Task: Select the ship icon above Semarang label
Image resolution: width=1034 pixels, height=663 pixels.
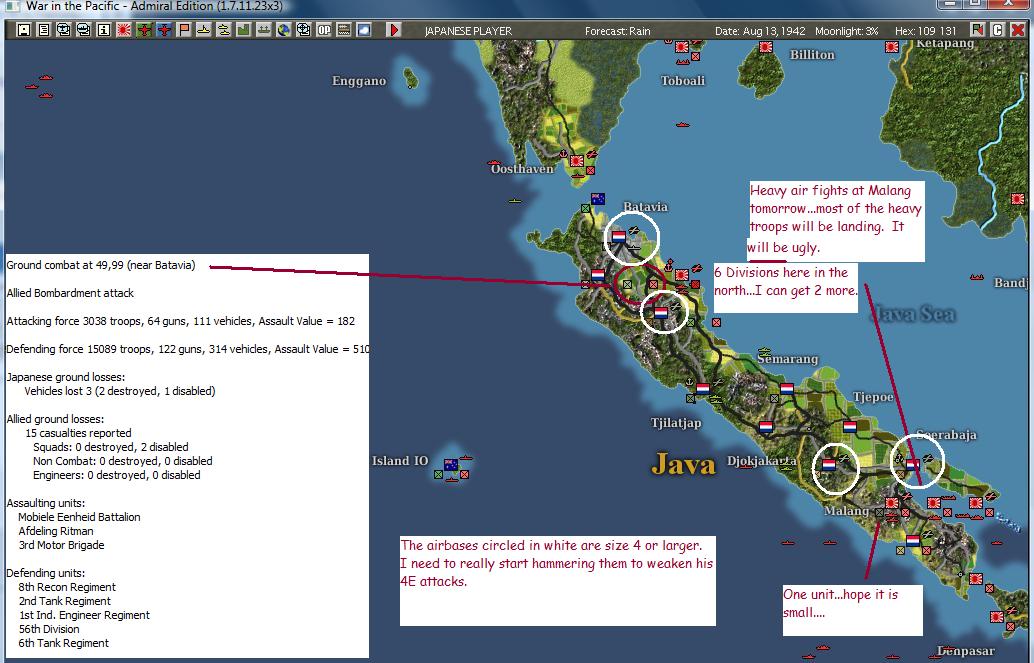Action: click(x=764, y=351)
